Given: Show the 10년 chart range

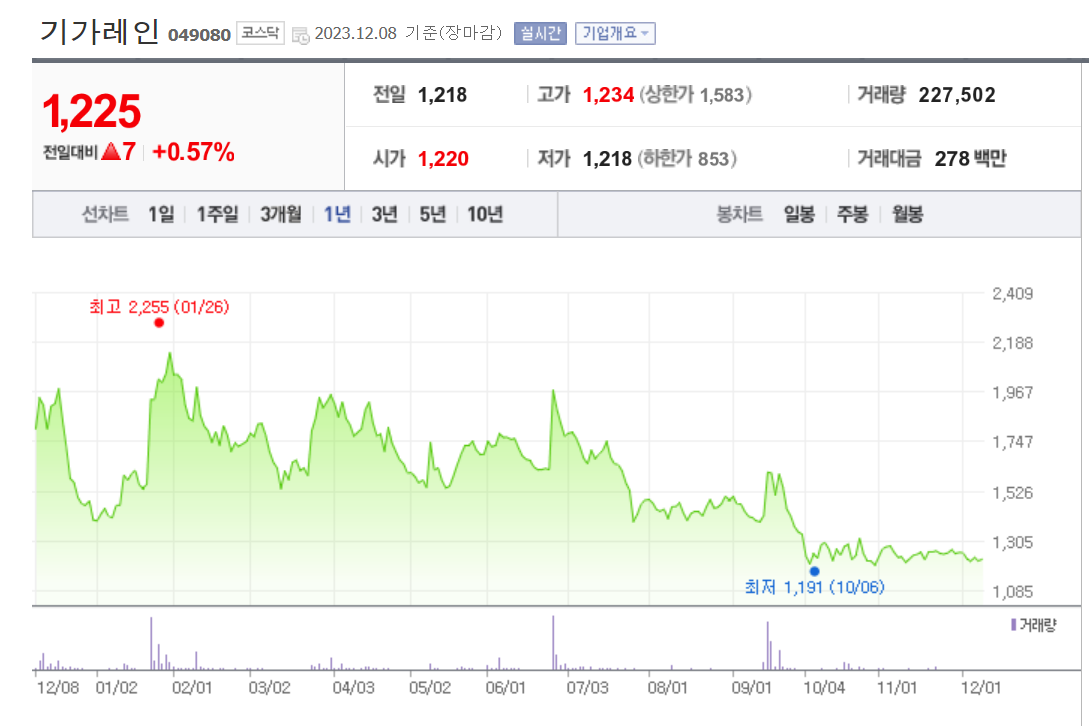Looking at the screenshot, I should point(485,214).
